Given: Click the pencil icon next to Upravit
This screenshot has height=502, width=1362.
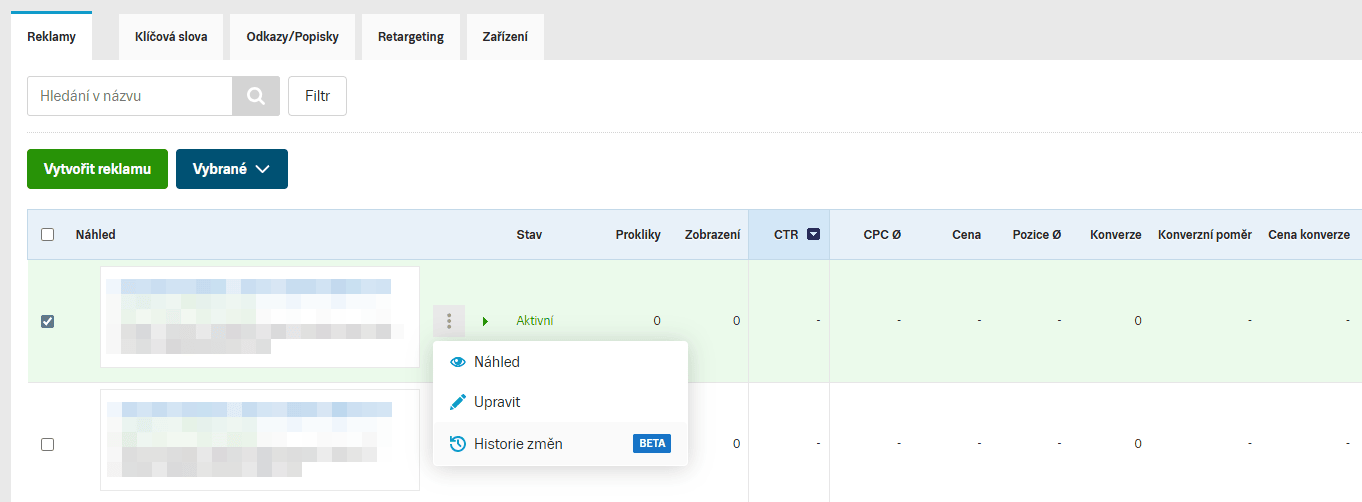Looking at the screenshot, I should [458, 402].
